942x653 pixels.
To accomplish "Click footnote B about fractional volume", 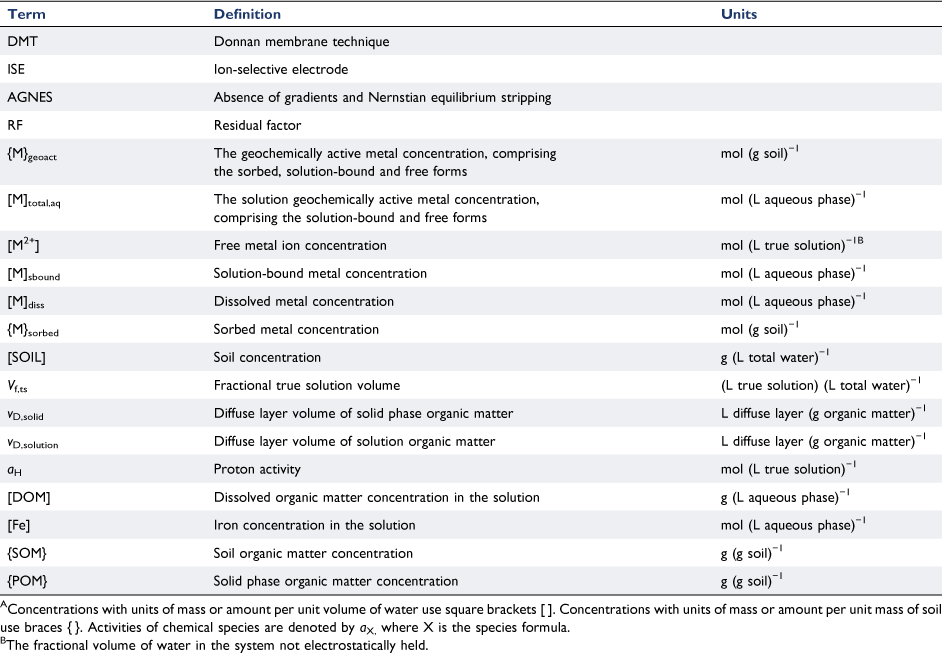I will tap(214, 646).
